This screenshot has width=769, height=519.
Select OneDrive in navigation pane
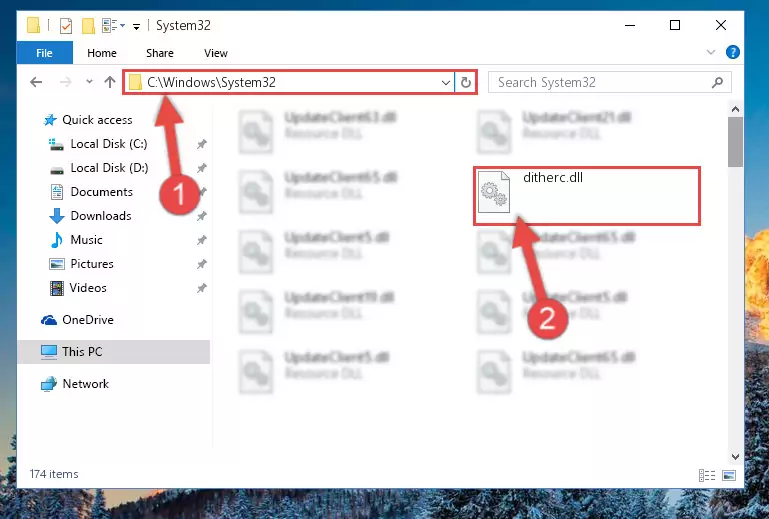(x=77, y=320)
